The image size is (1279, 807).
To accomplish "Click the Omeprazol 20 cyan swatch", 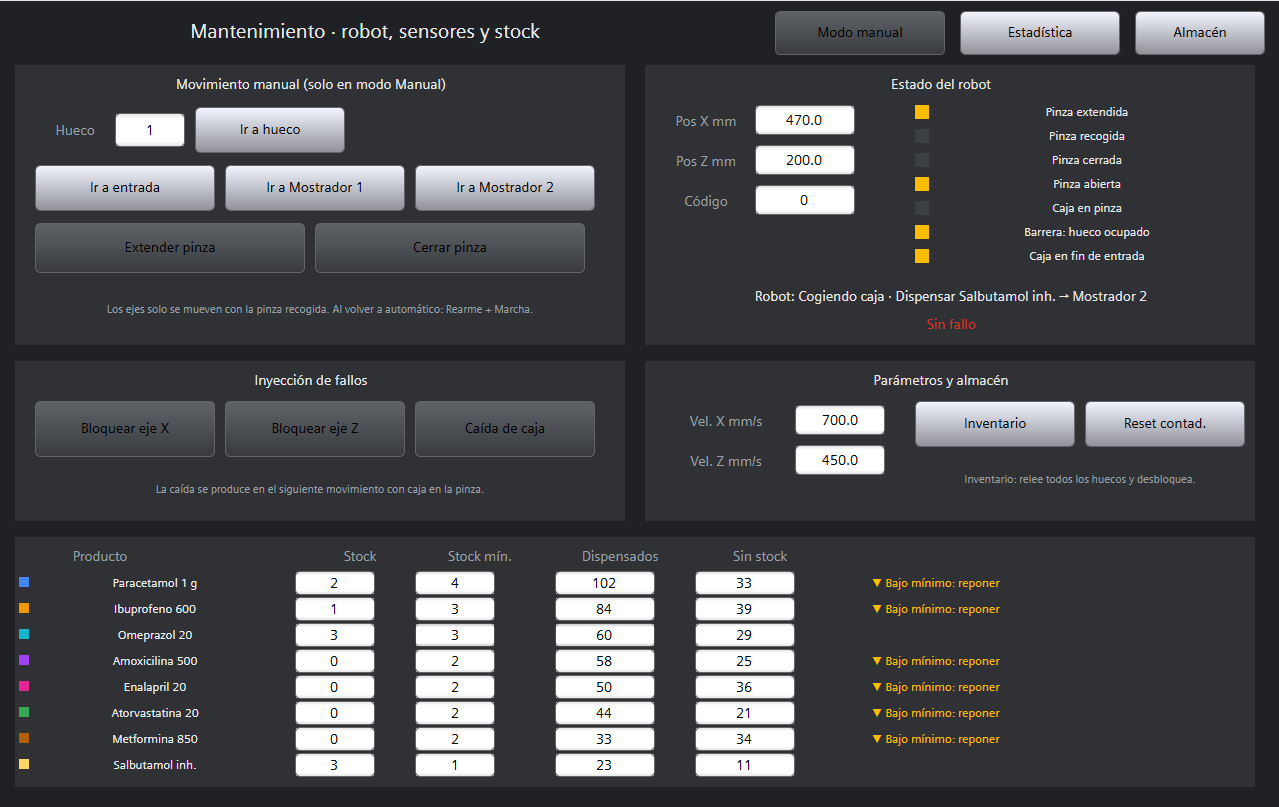I will click(x=24, y=634).
